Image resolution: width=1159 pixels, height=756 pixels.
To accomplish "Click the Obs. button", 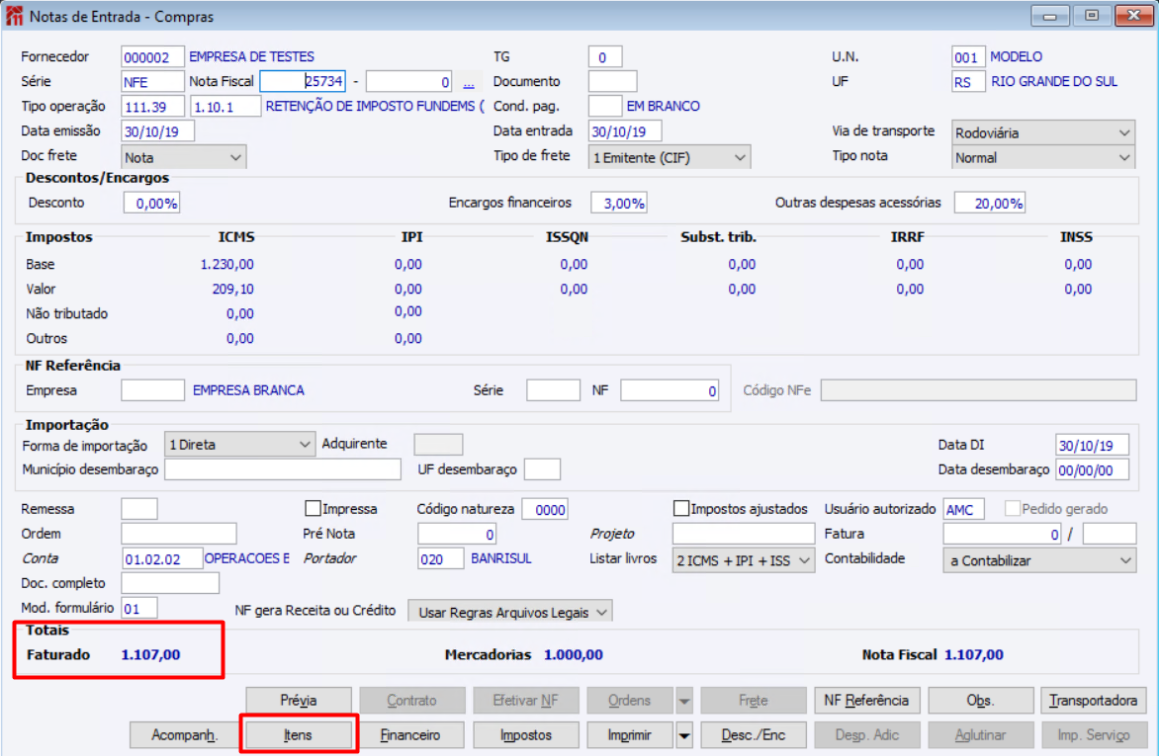I will point(980,701).
